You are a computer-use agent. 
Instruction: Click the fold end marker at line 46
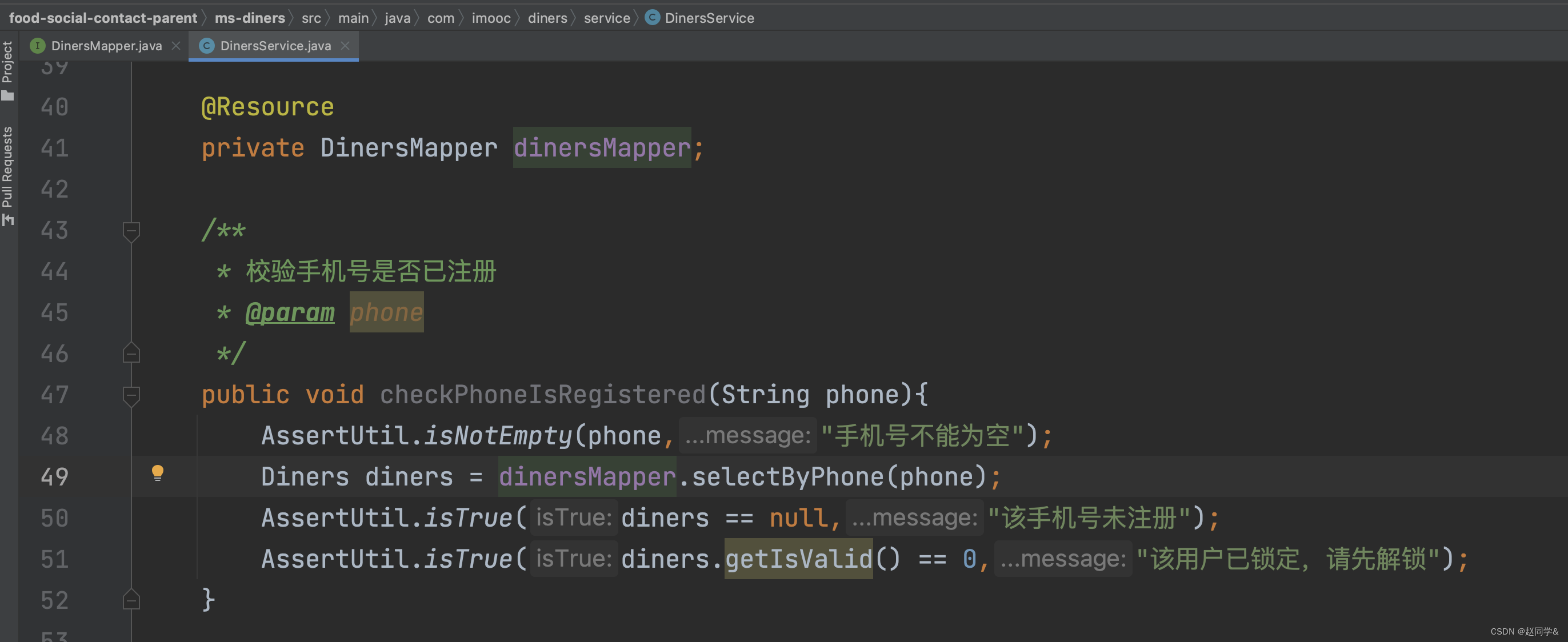coord(131,354)
